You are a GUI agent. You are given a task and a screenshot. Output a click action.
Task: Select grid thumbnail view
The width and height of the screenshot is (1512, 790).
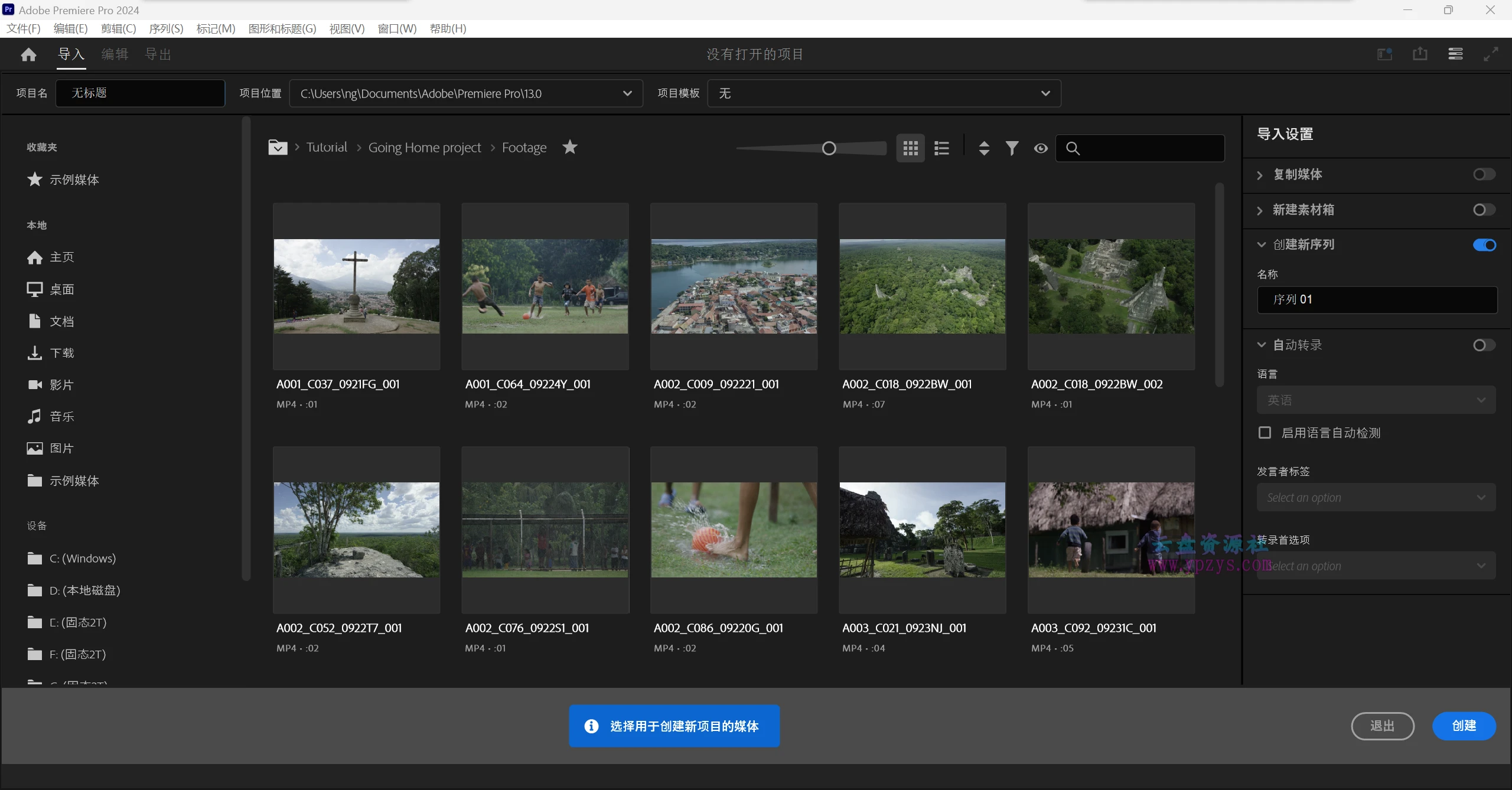tap(910, 148)
